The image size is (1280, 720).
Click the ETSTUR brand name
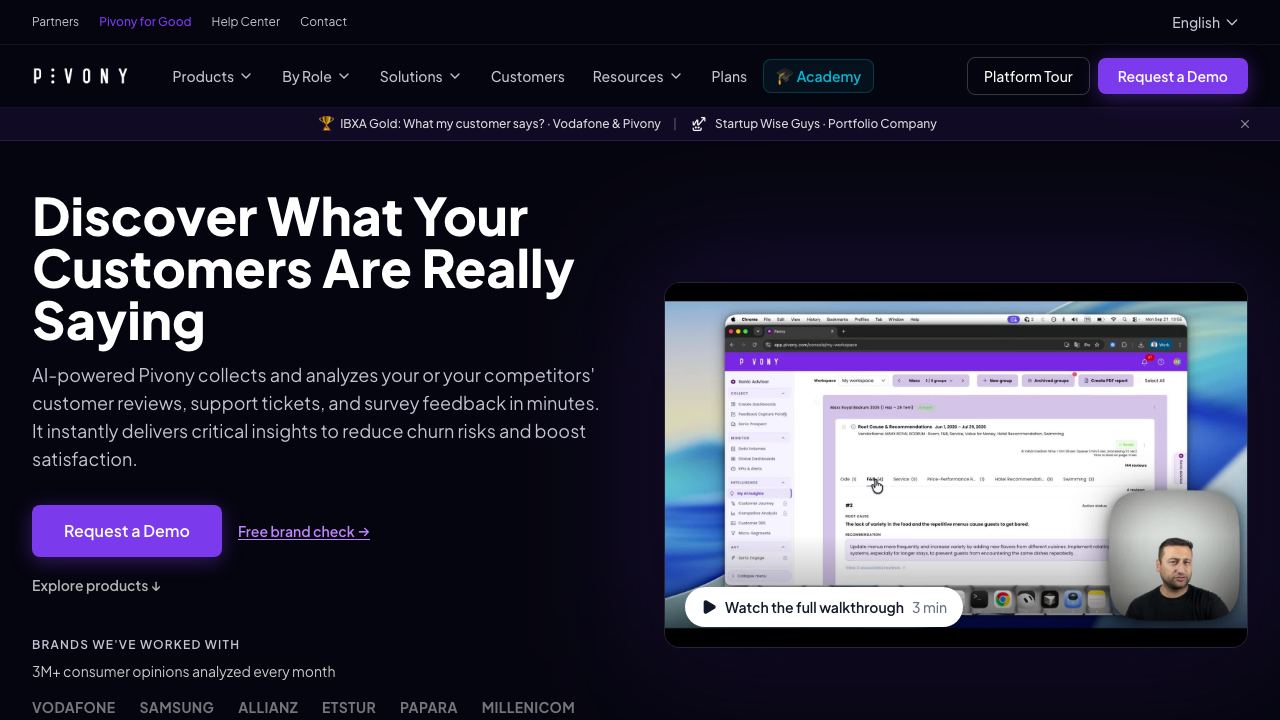point(349,707)
